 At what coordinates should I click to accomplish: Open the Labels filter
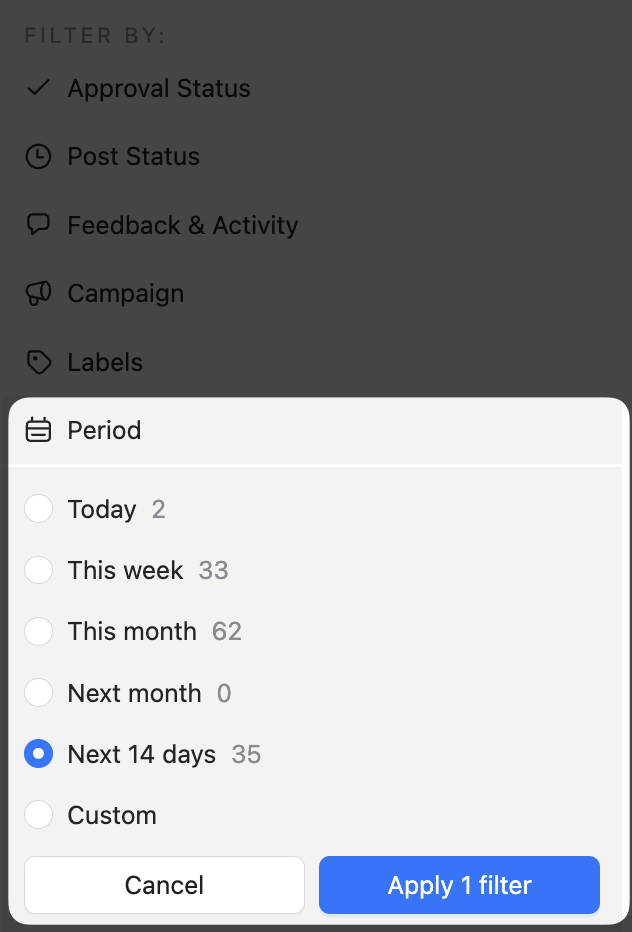(x=105, y=362)
